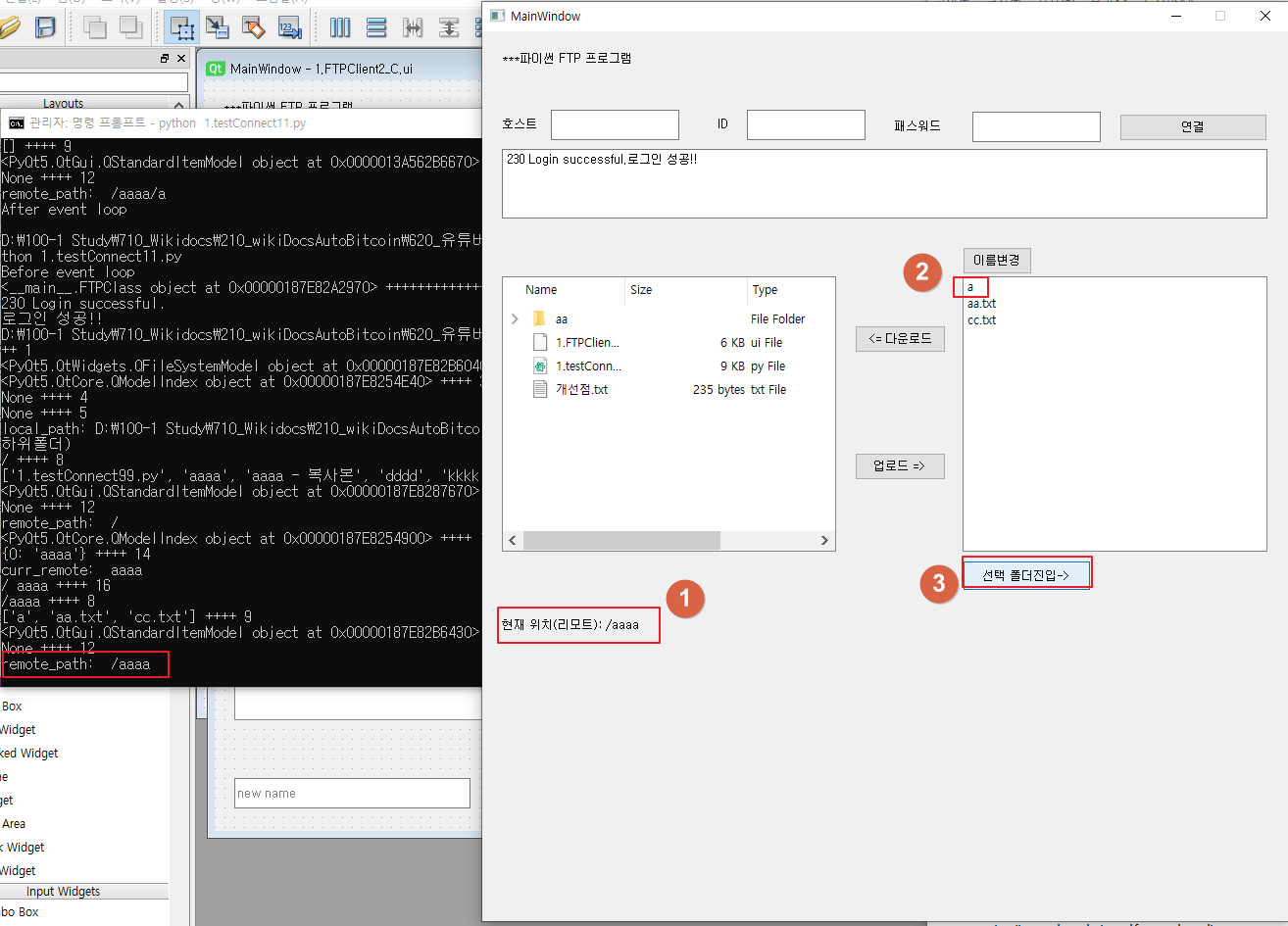The width and height of the screenshot is (1288, 926).
Task: Float the Widget Box dock panel
Action: pyautogui.click(x=165, y=59)
